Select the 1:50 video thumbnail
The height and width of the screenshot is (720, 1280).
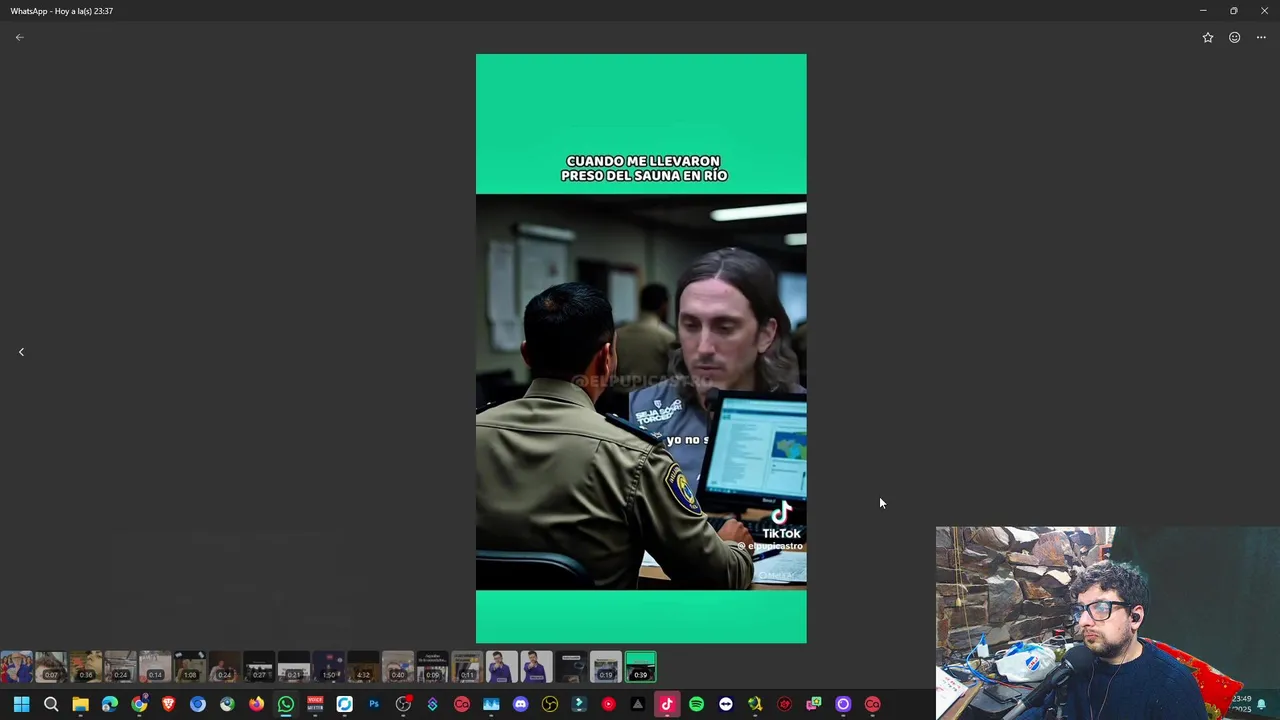(329, 667)
